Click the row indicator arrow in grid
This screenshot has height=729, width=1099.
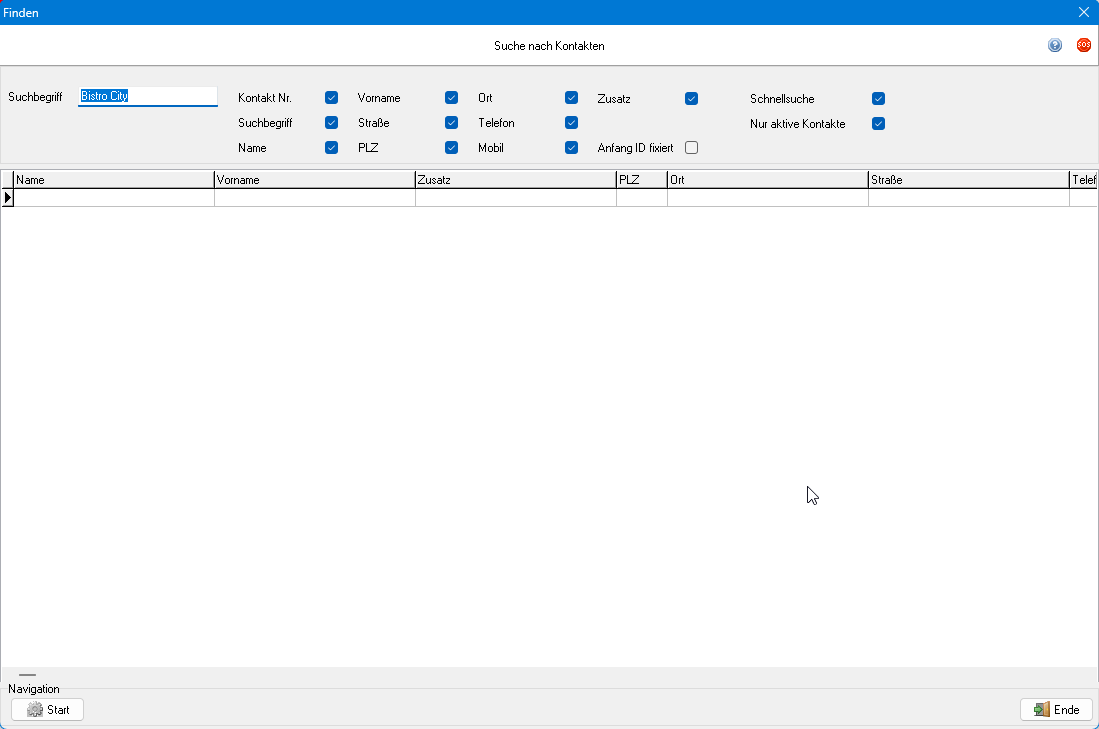pyautogui.click(x=8, y=198)
